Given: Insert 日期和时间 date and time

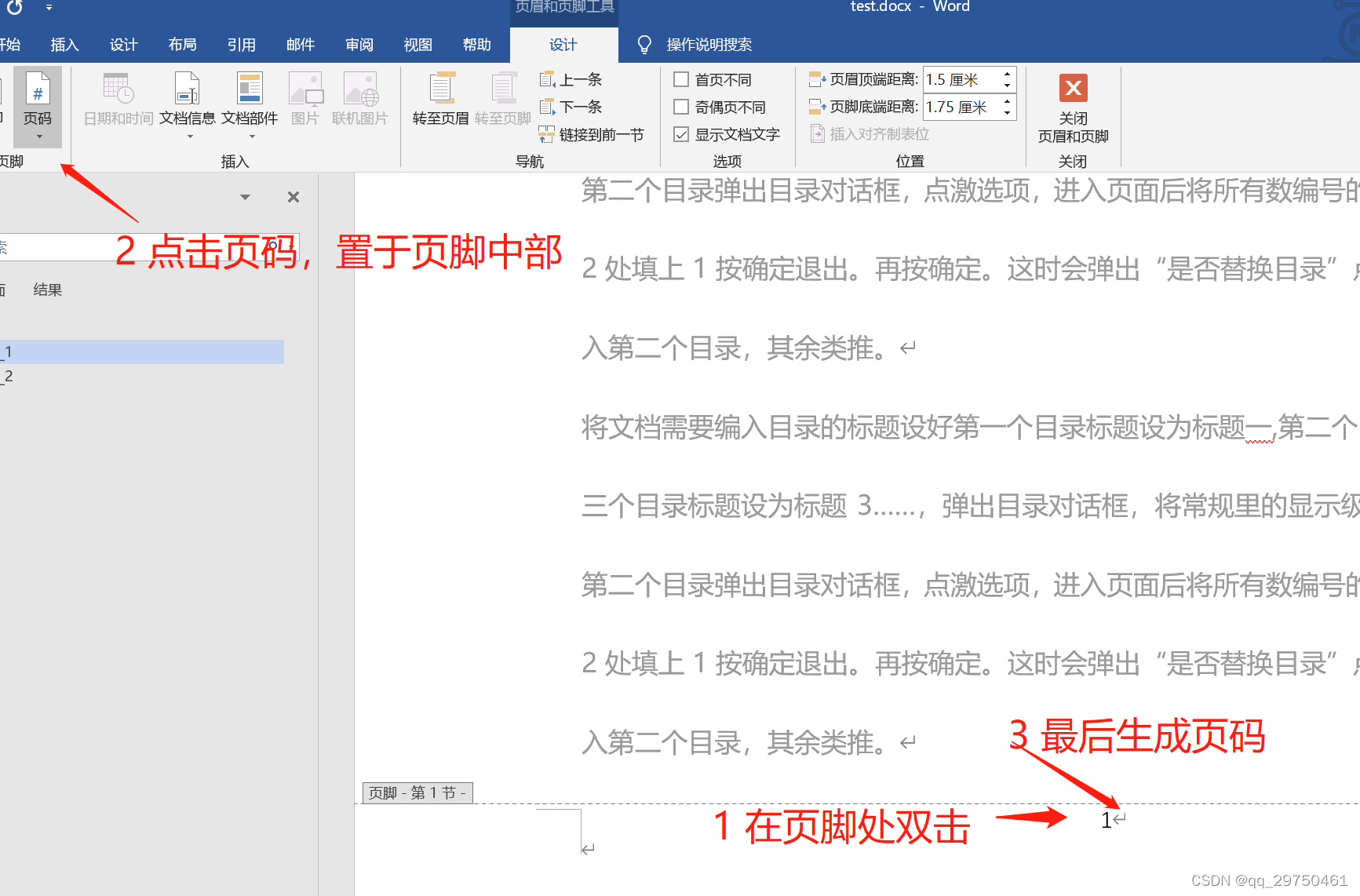Looking at the screenshot, I should click(x=118, y=100).
